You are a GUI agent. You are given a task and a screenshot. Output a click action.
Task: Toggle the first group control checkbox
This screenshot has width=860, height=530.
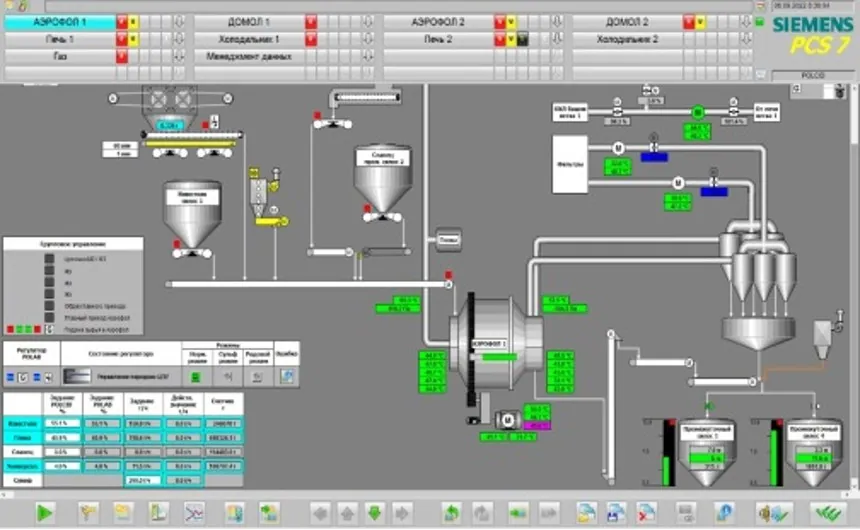(49, 258)
